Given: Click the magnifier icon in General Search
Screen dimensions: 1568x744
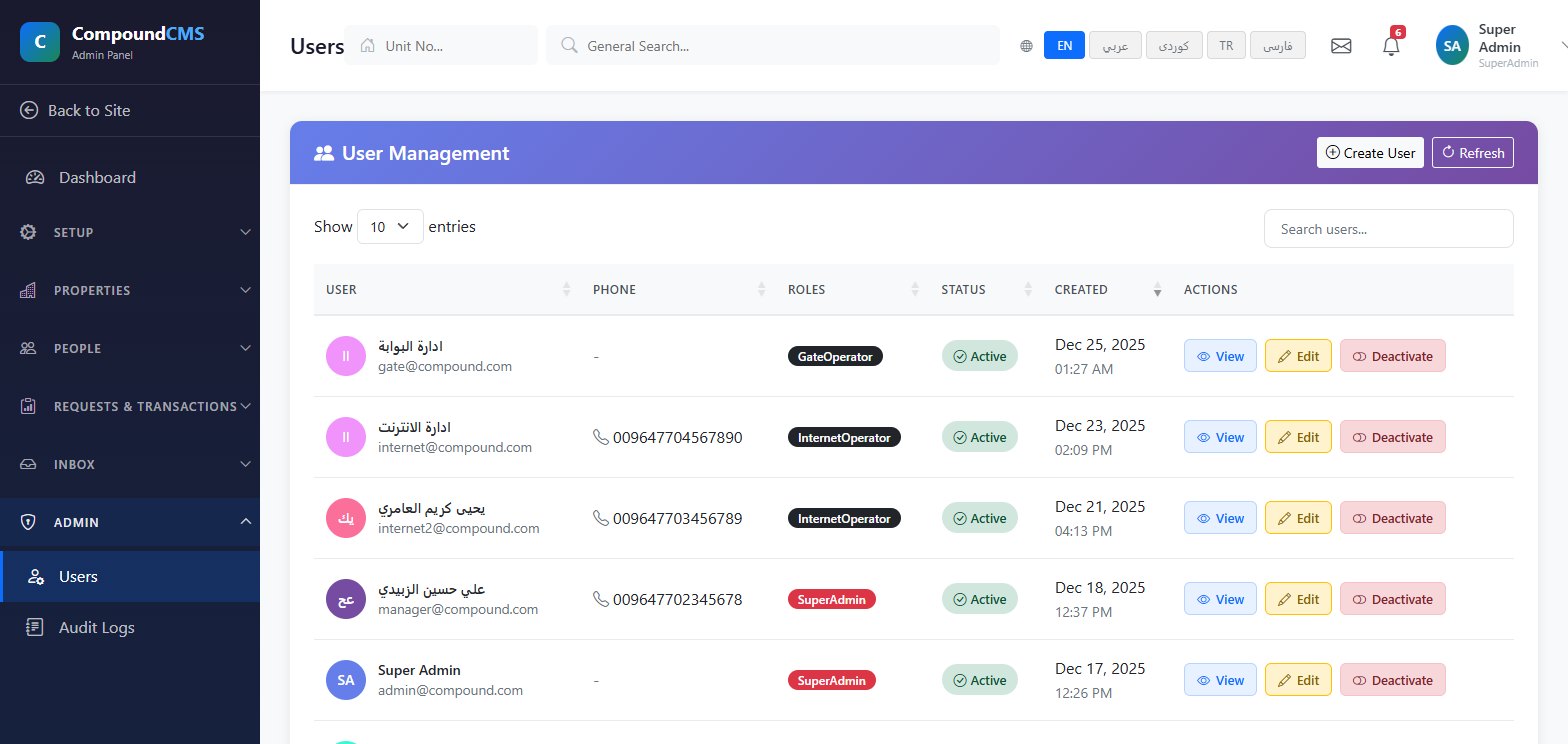Looking at the screenshot, I should [x=569, y=45].
